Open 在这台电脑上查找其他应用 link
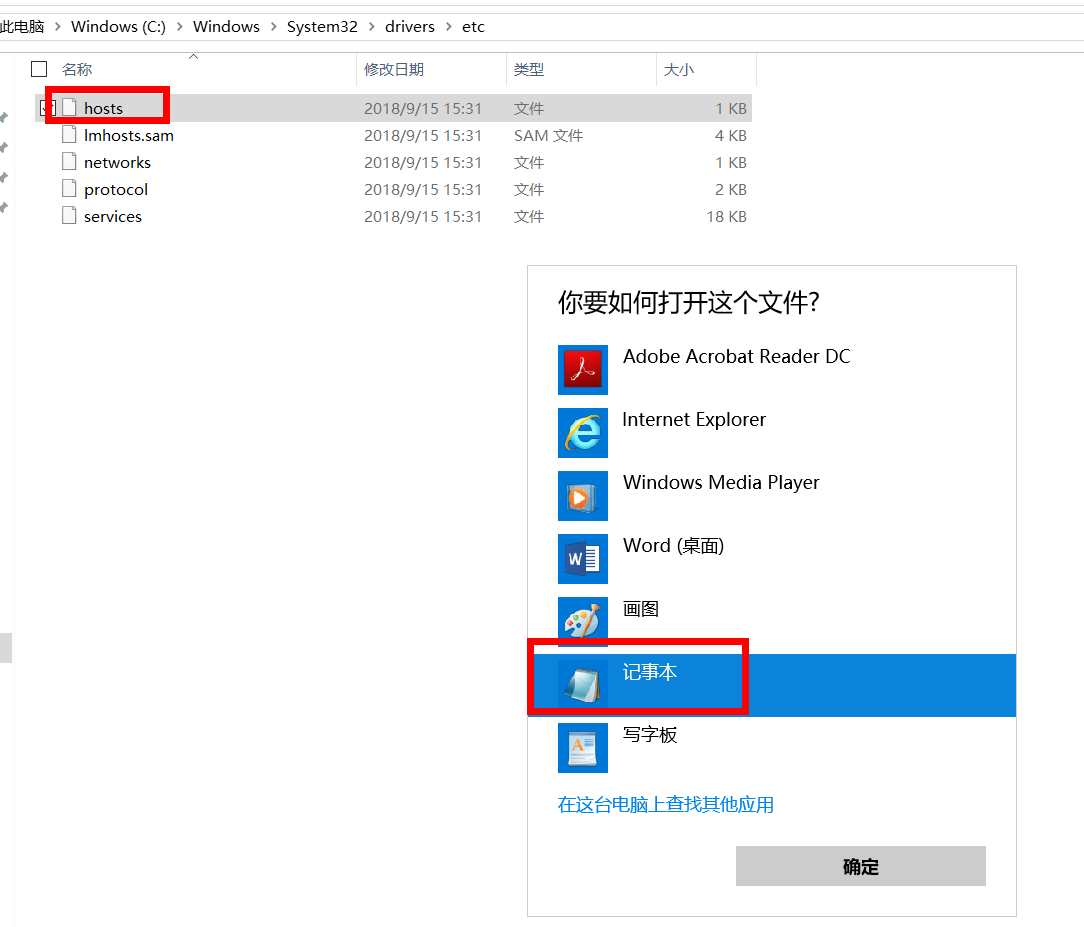Image resolution: width=1084 pixels, height=927 pixels. pos(665,805)
